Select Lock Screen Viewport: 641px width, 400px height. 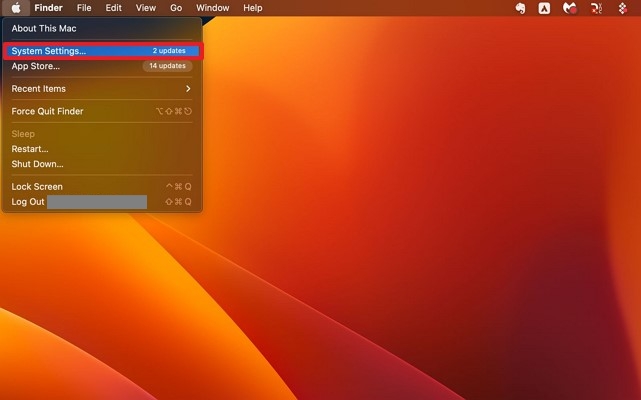point(37,187)
